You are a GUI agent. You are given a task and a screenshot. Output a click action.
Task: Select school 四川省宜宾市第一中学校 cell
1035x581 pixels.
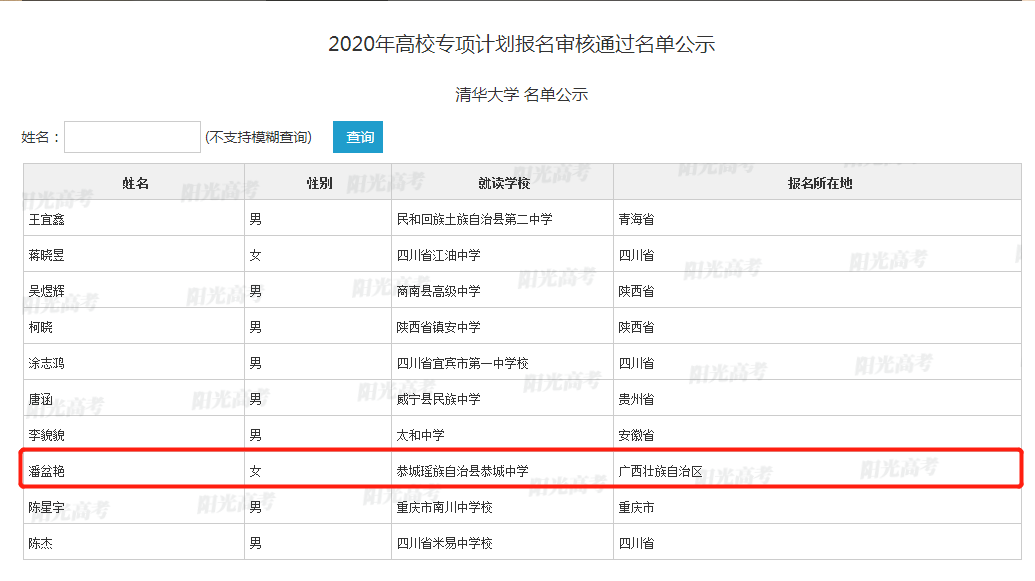[x=462, y=363]
